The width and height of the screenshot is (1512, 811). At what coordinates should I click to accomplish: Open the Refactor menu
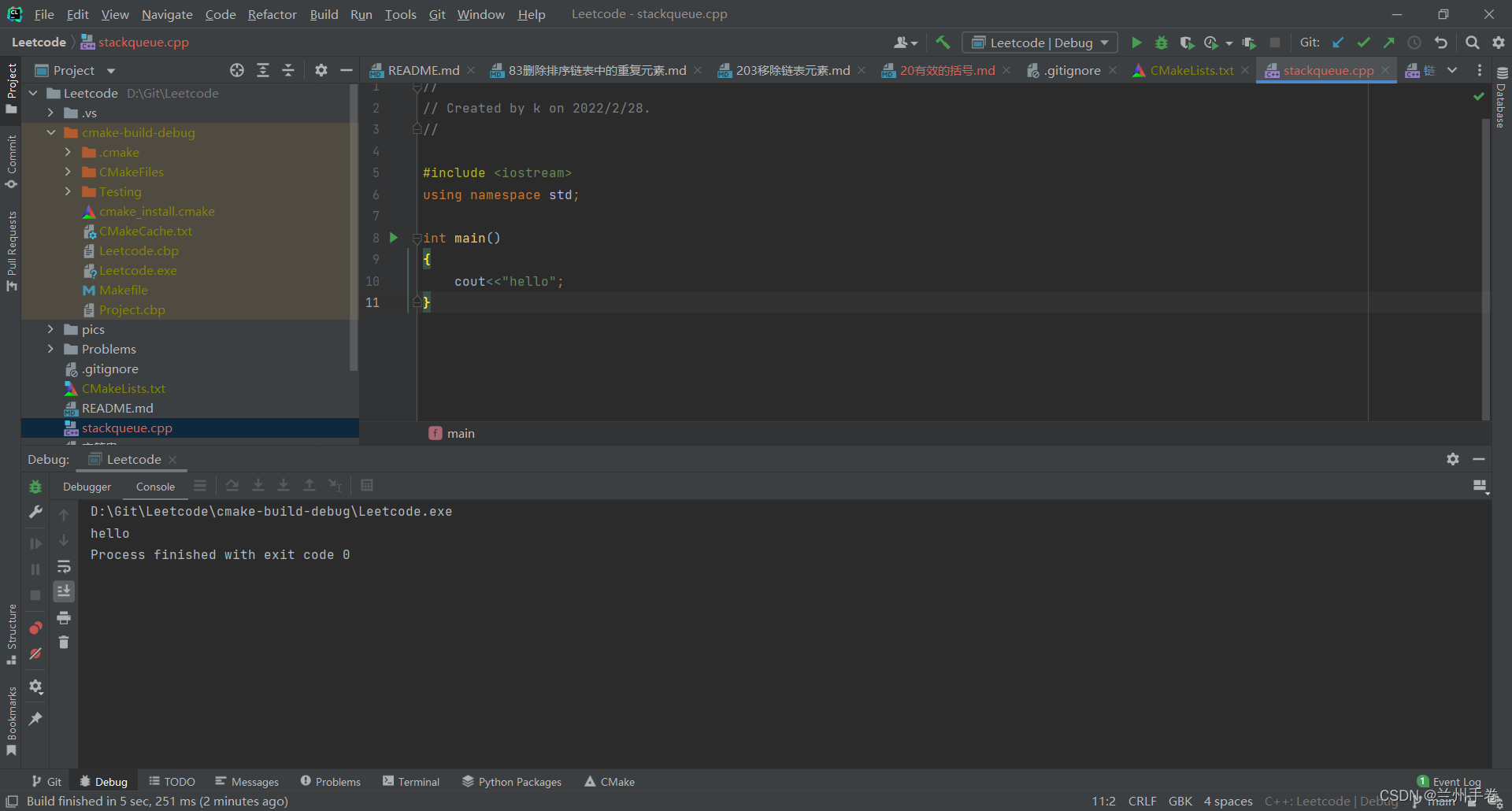pos(272,14)
